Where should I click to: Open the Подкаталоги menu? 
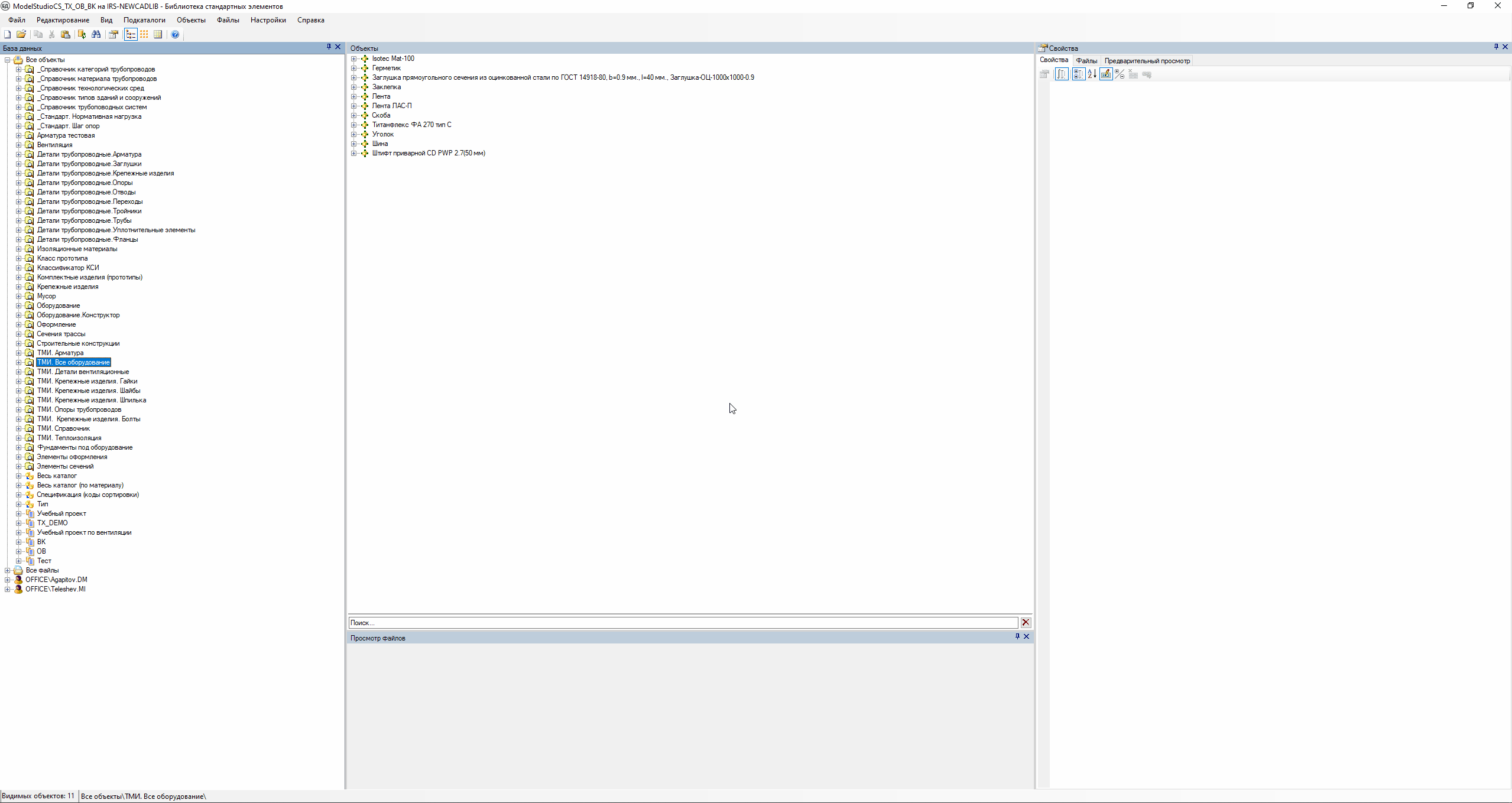tap(144, 20)
